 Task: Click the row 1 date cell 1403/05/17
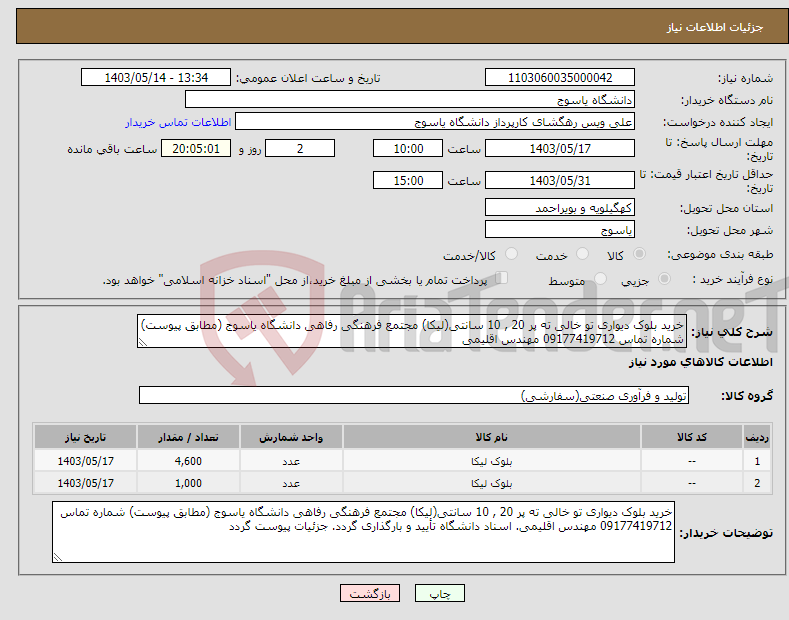pos(85,461)
